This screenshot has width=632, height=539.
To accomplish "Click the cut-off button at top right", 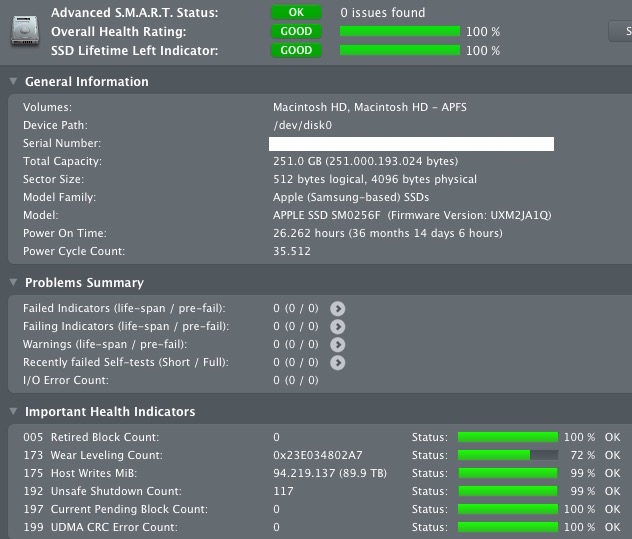I will [x=622, y=31].
